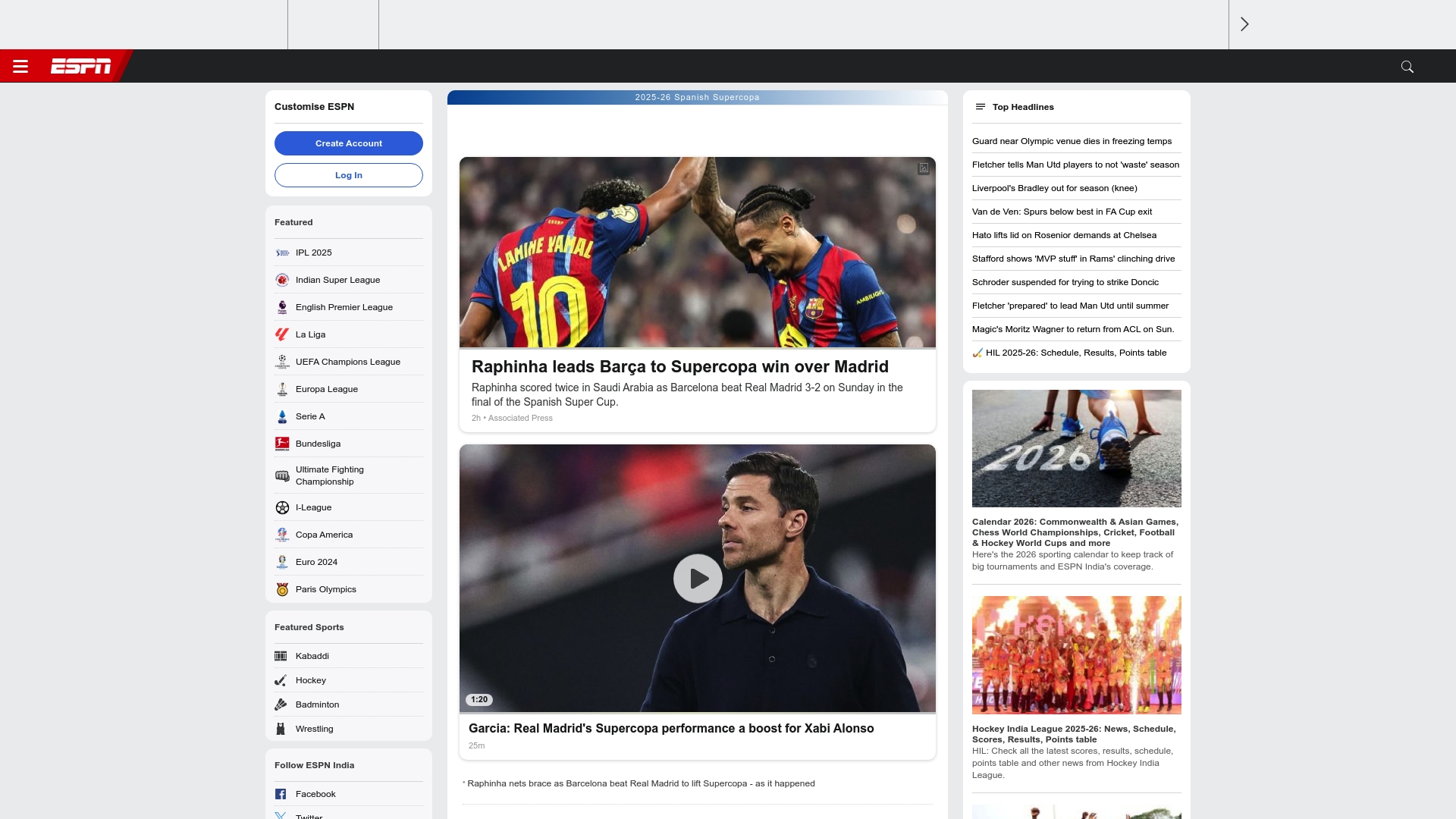Click image expand icon on Raphinha photo
This screenshot has height=819, width=1456.
pos(923,168)
